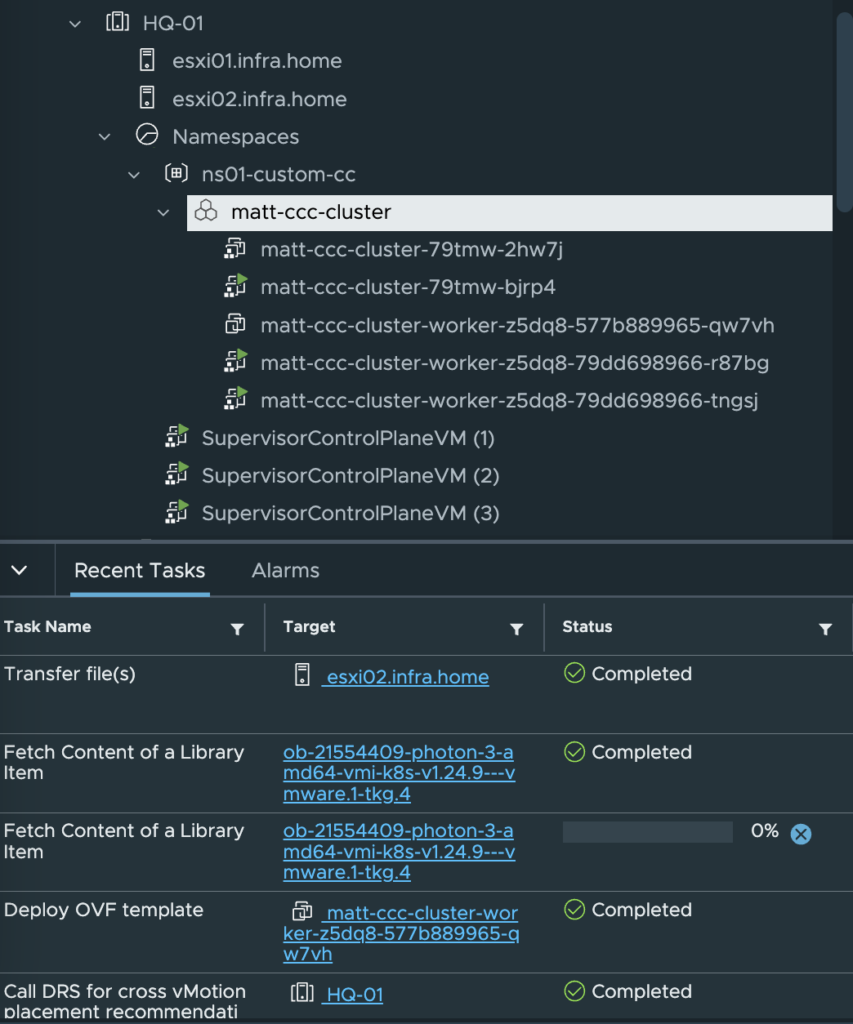Switch to the Alarms tab
The image size is (853, 1024).
[285, 570]
